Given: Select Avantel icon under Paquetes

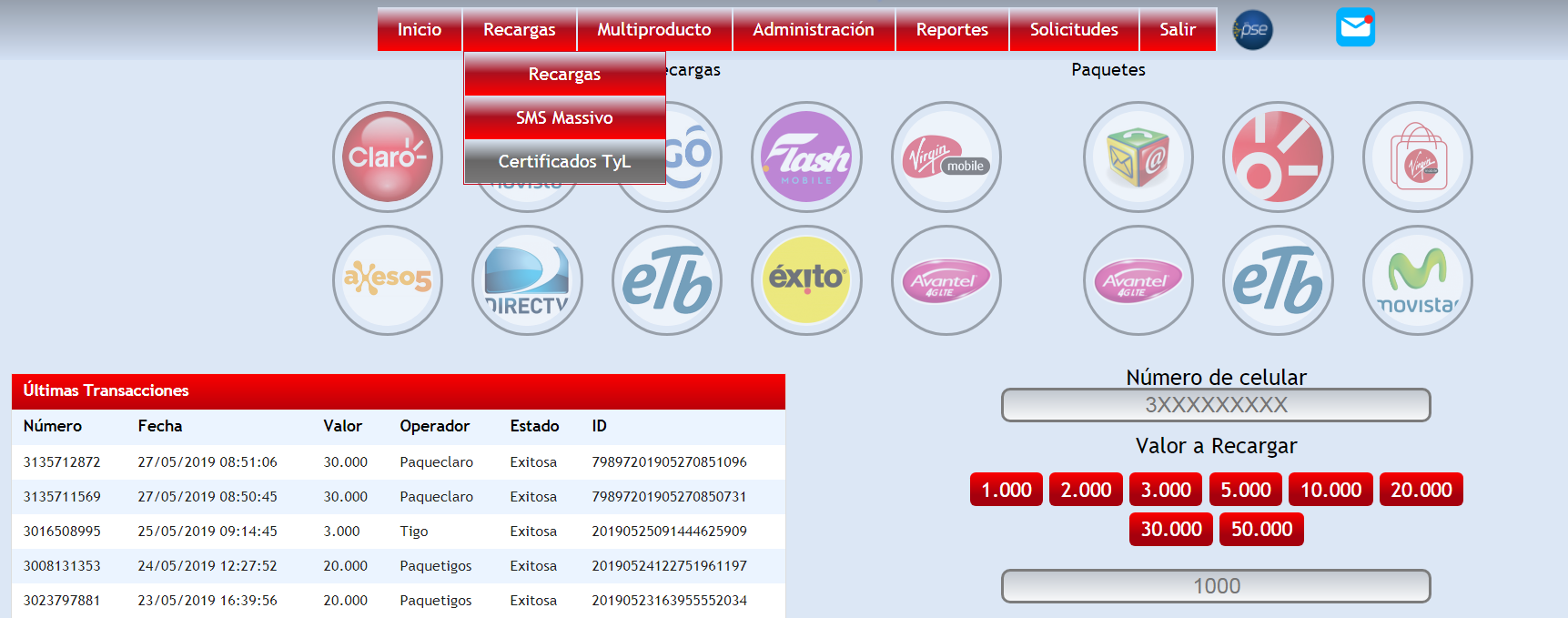Looking at the screenshot, I should click(x=1138, y=280).
